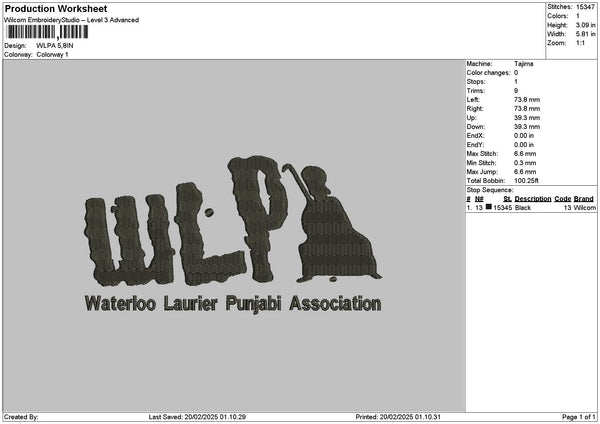
Task: Click the 'Created By:' footer label
Action: point(21,417)
